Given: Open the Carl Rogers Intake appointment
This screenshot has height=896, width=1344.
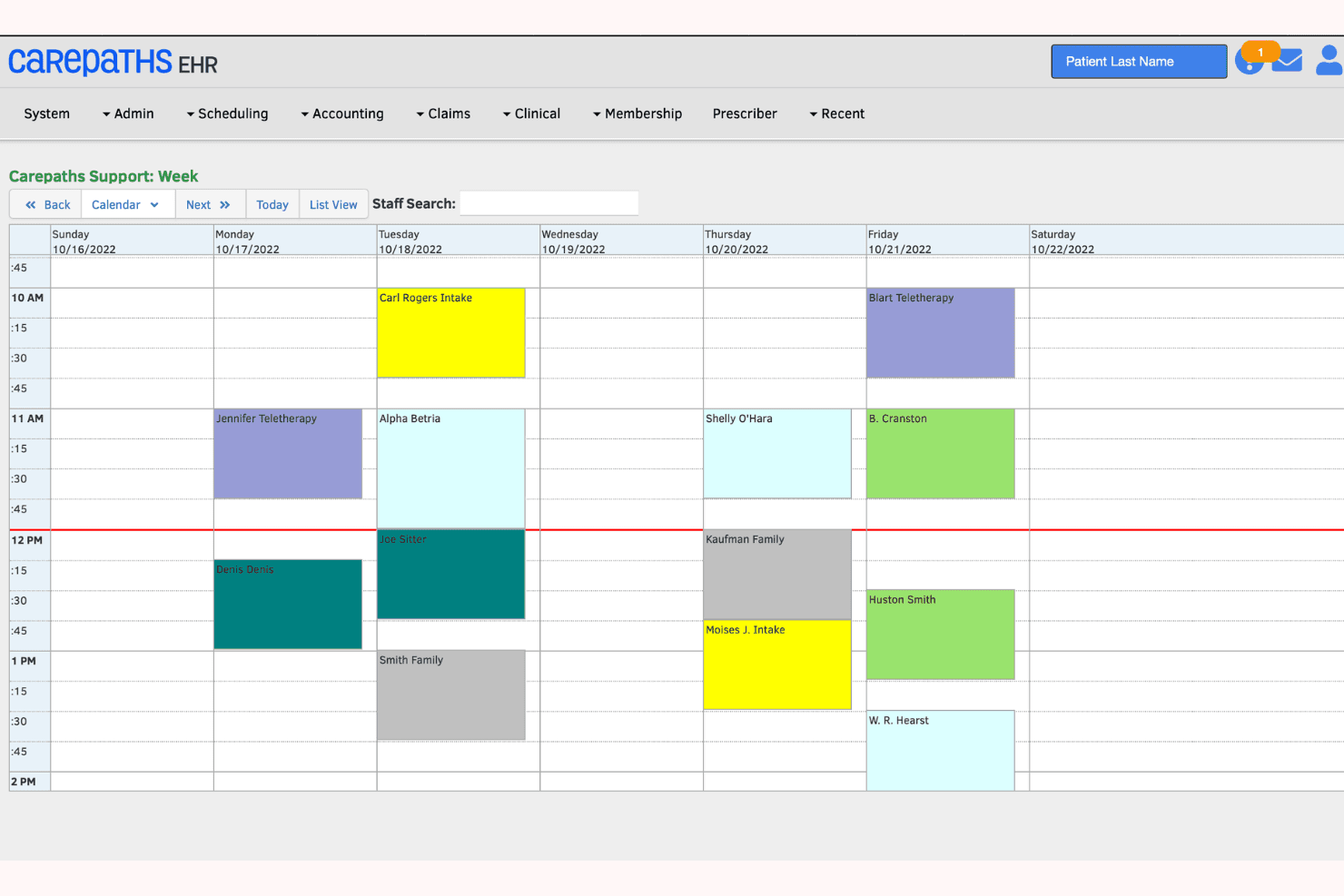Looking at the screenshot, I should [x=450, y=332].
